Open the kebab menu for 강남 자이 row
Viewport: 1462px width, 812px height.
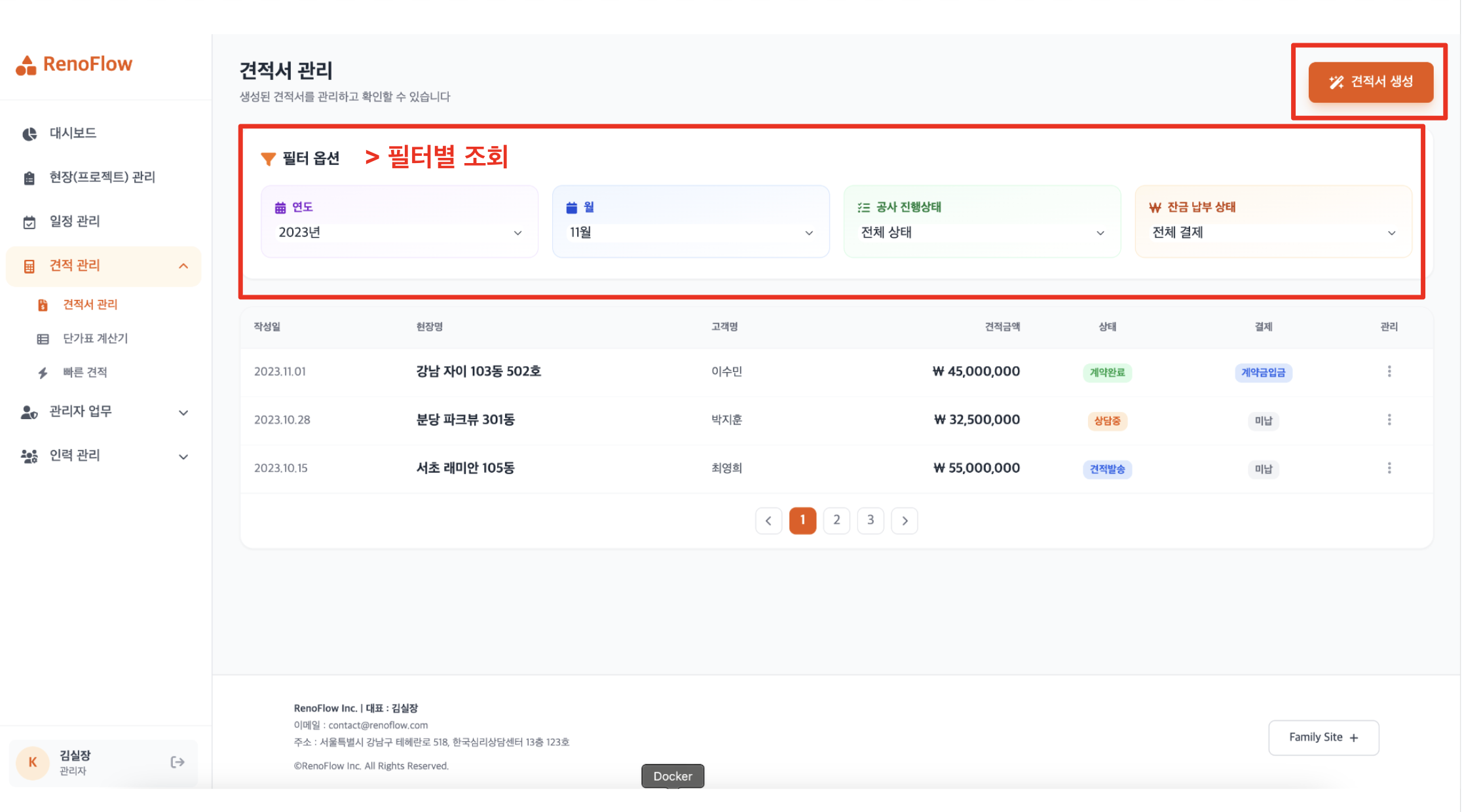[1389, 371]
